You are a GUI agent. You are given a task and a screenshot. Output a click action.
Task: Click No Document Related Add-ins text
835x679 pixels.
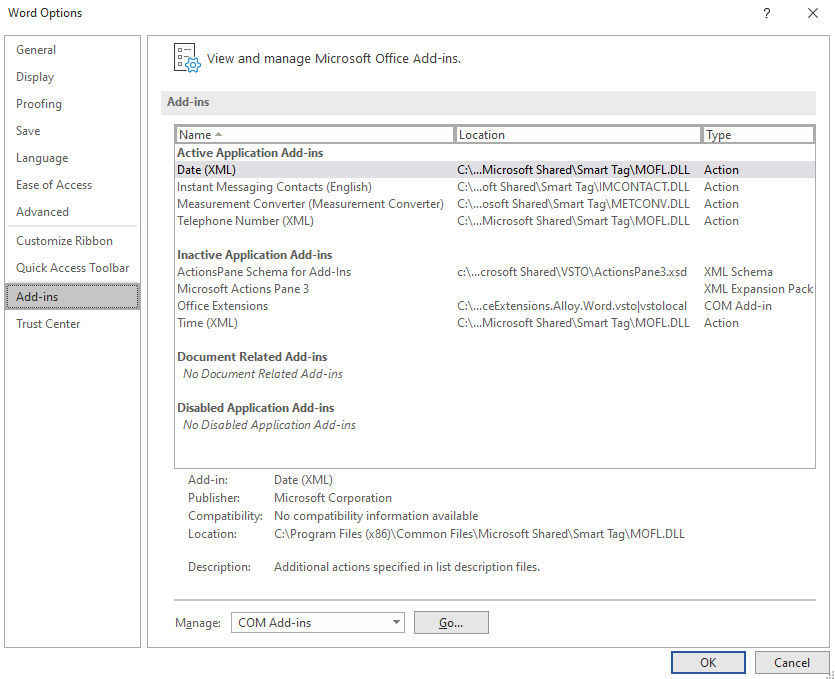click(263, 374)
